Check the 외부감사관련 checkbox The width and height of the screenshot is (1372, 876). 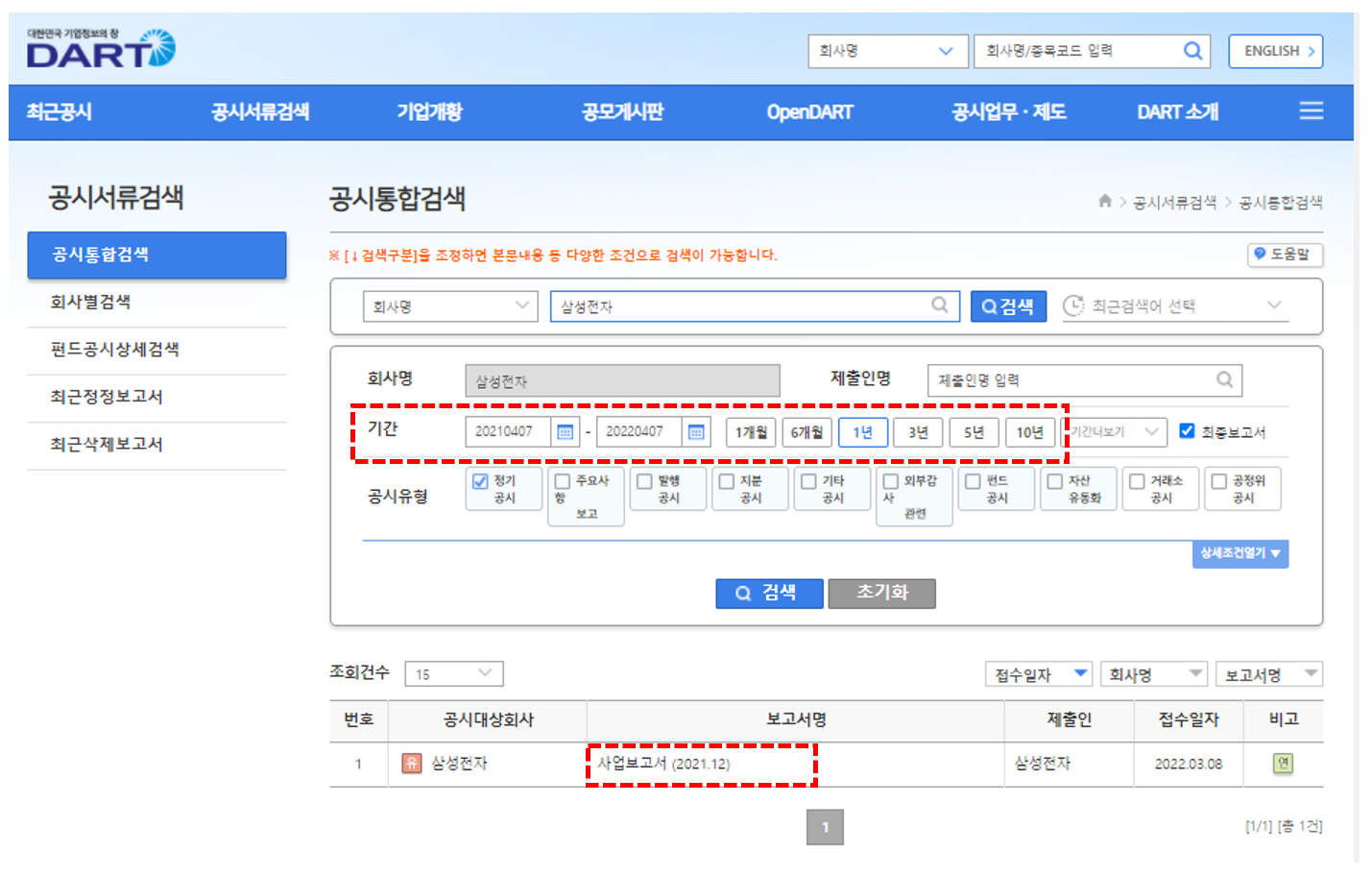click(891, 481)
